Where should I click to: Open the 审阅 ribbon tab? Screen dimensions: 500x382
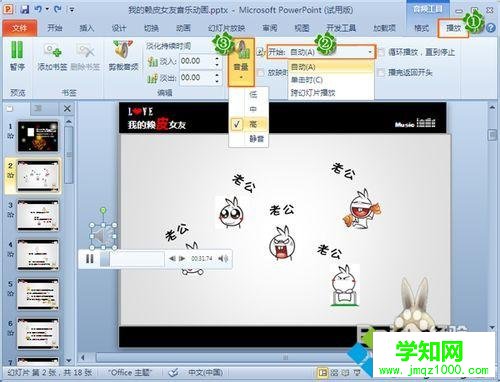270,28
